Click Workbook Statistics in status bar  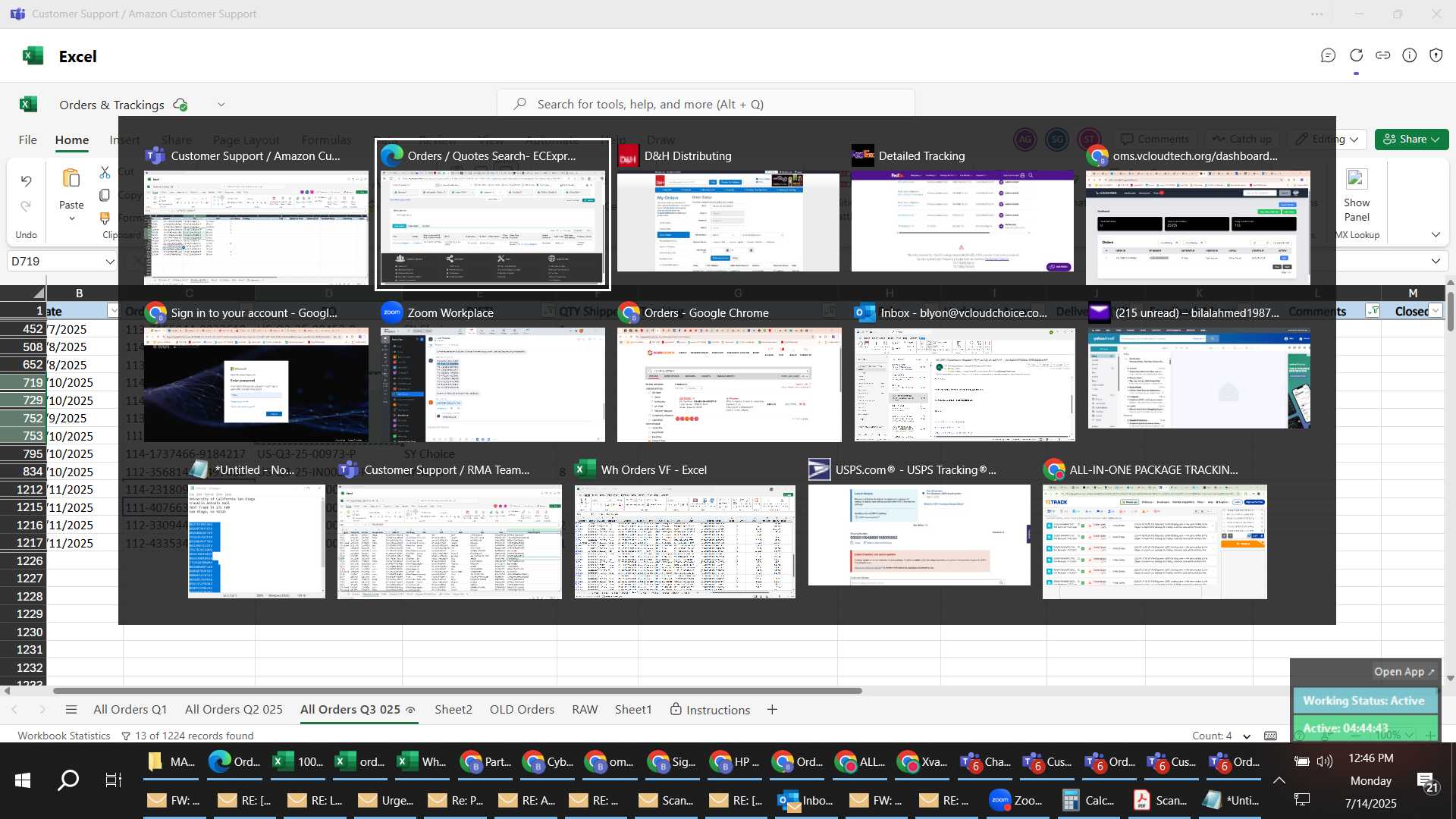pos(64,736)
